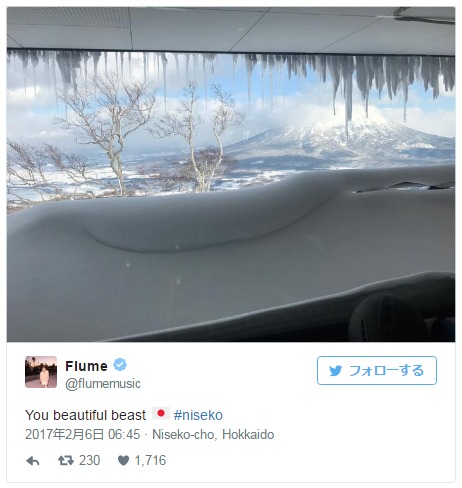462x488 pixels.
Task: Open the 2017年2月6日 06:45 timestamp link
Action: pos(83,434)
